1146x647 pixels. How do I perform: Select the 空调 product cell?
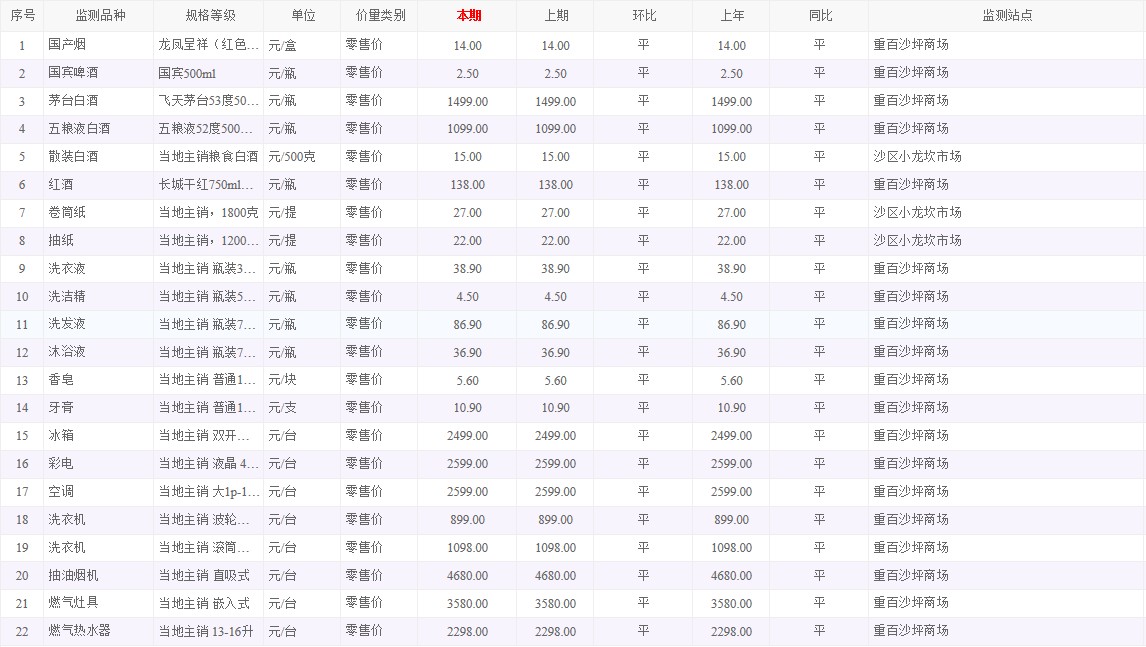tap(99, 492)
